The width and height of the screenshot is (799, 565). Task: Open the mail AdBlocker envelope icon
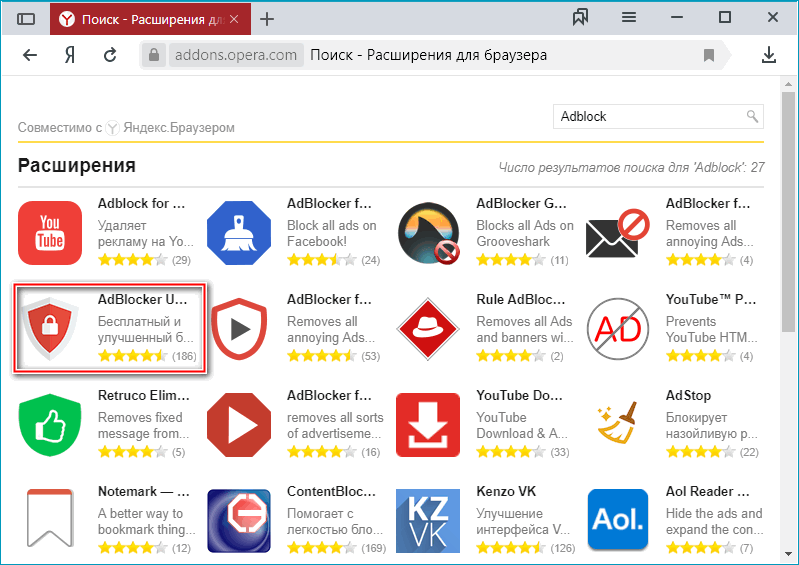point(618,233)
